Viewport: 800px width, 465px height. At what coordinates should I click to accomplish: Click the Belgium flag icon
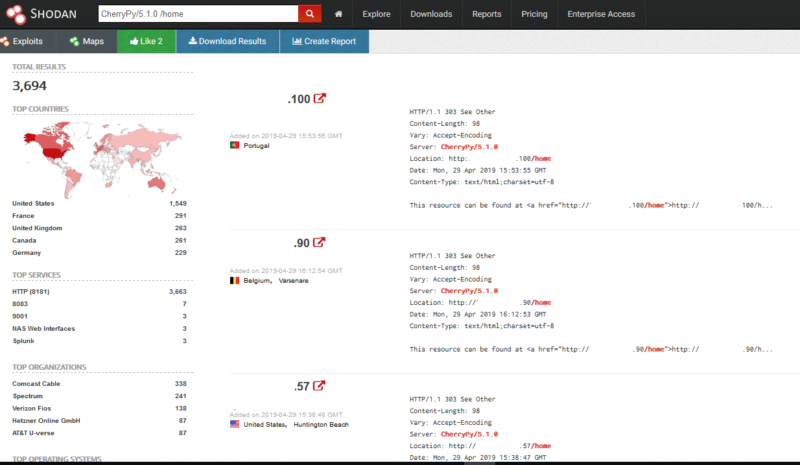click(235, 280)
